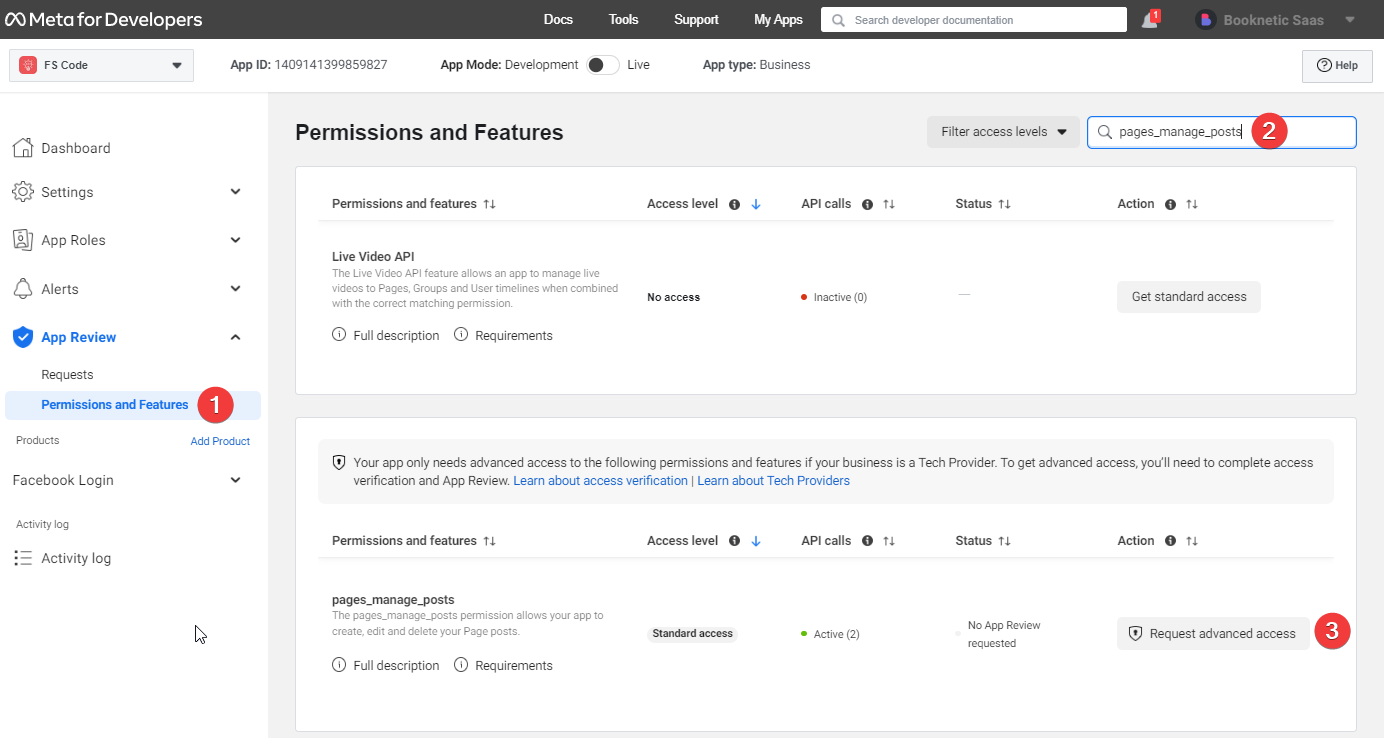Open the Booknetic Saas account dropdown arrow

(x=1350, y=20)
